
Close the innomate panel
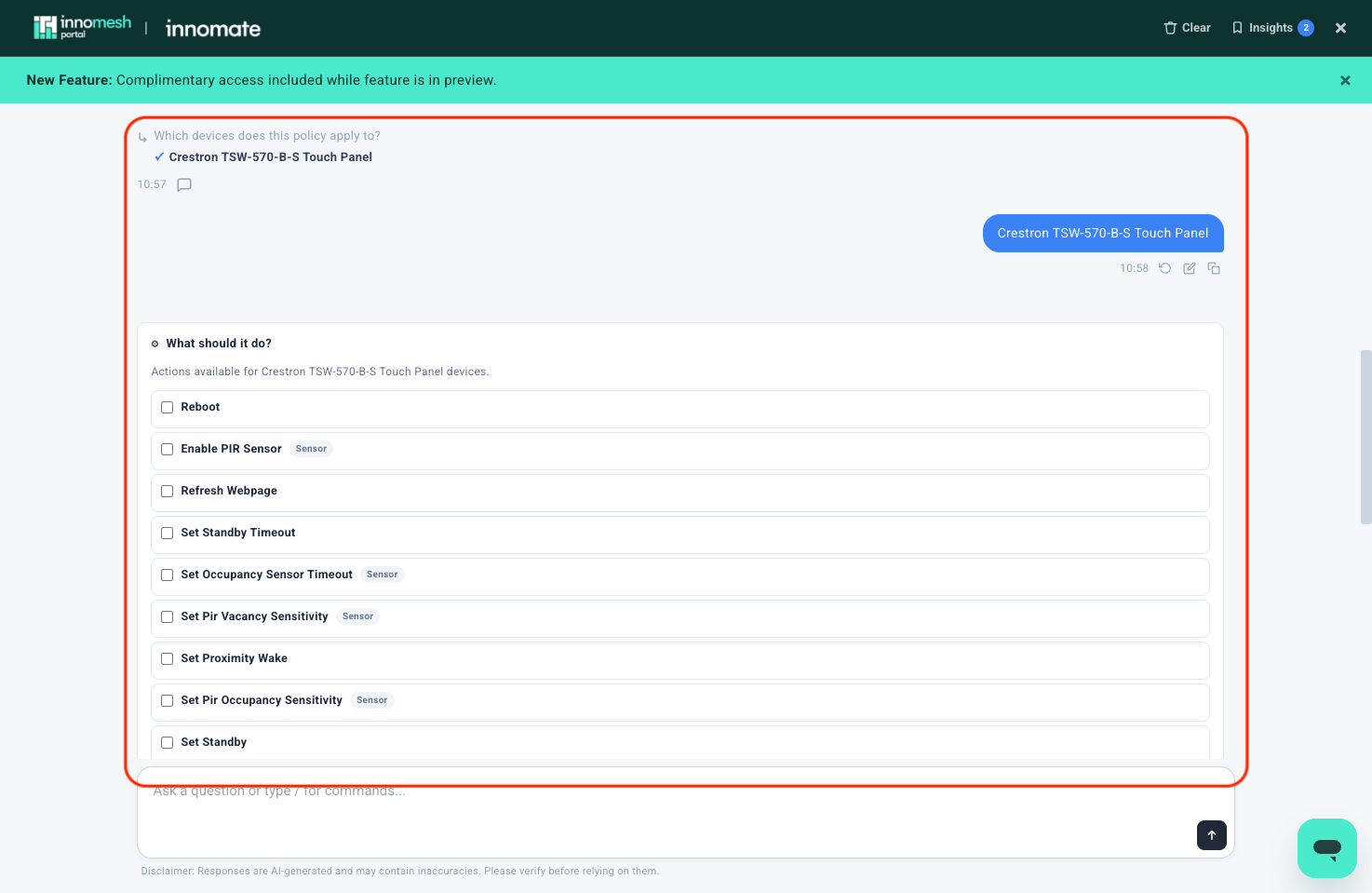tap(1340, 28)
